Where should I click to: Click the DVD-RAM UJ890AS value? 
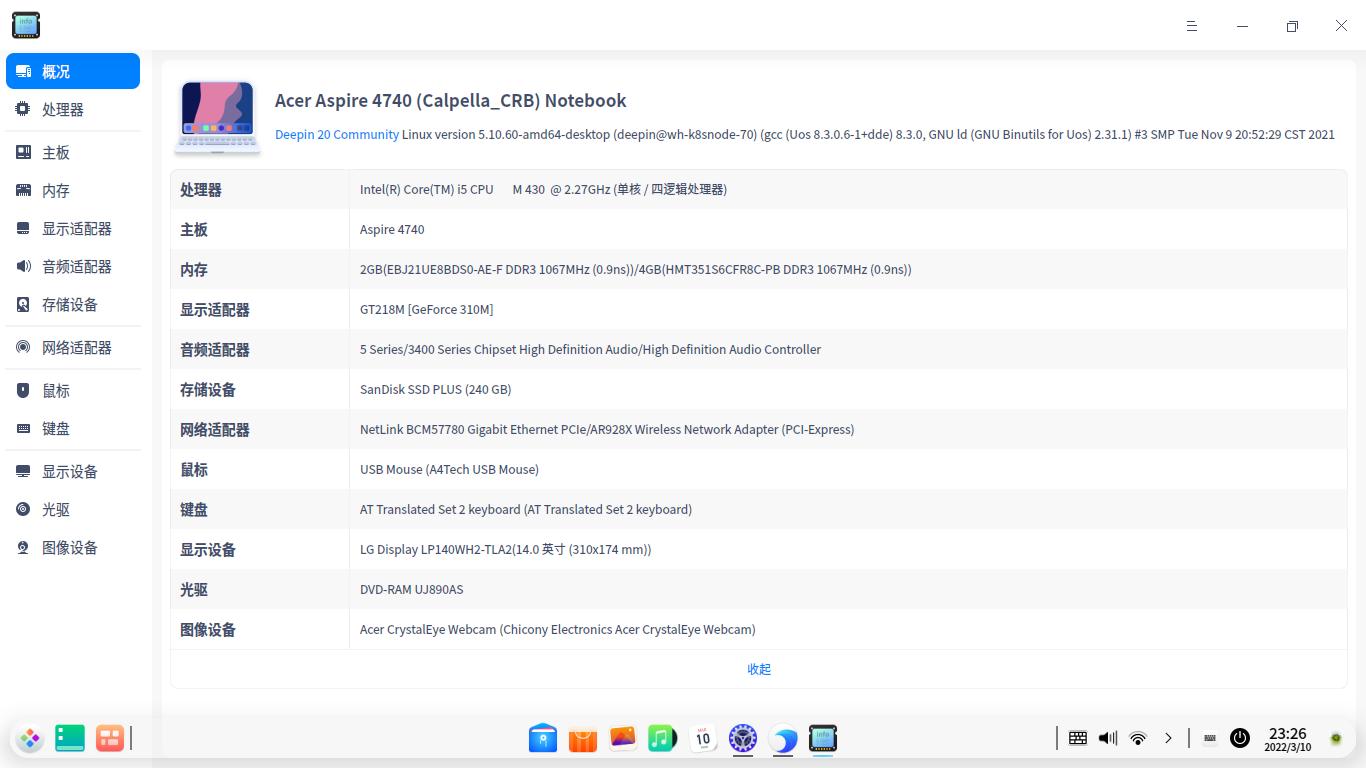point(412,589)
